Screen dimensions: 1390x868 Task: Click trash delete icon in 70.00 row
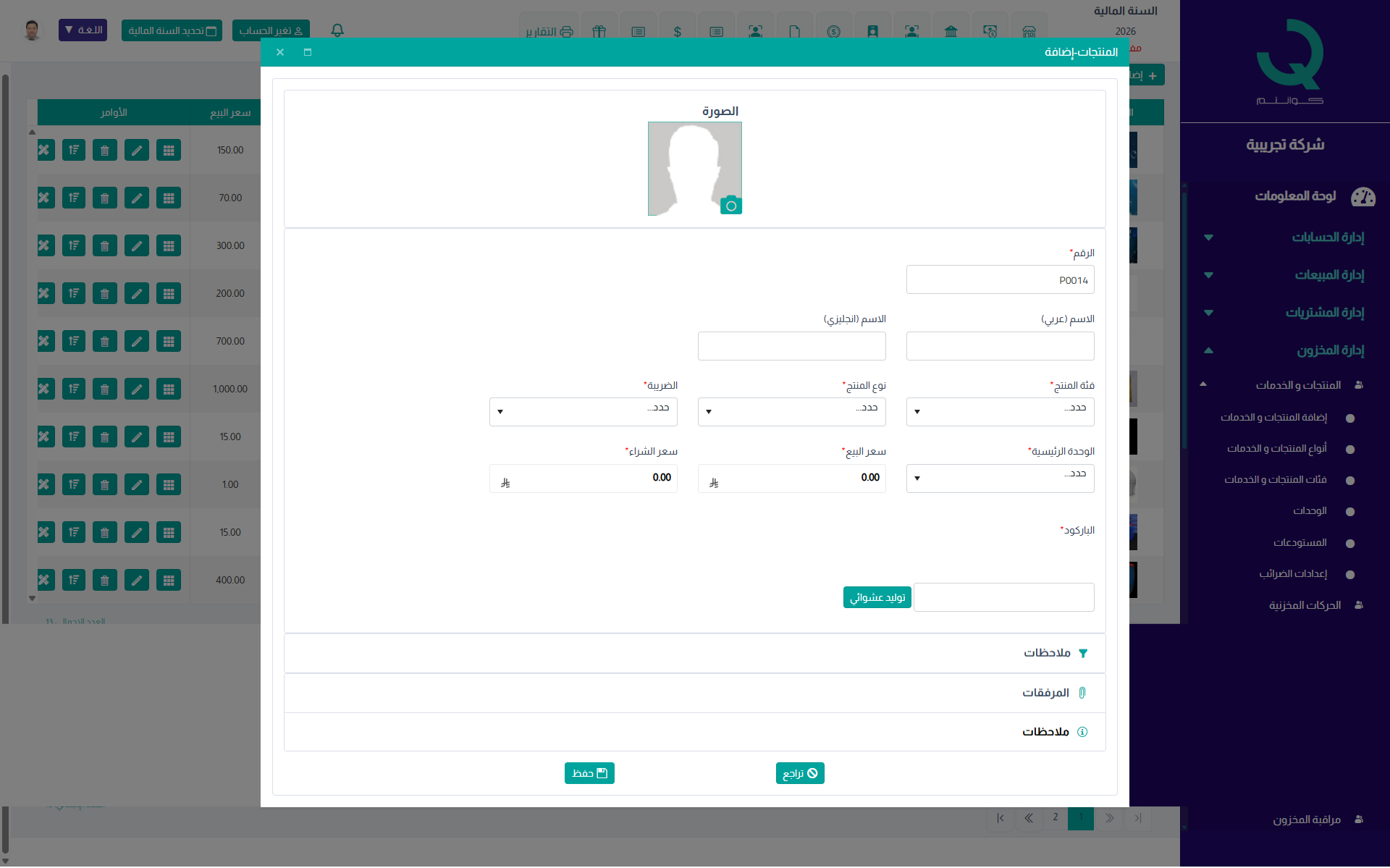pos(104,198)
